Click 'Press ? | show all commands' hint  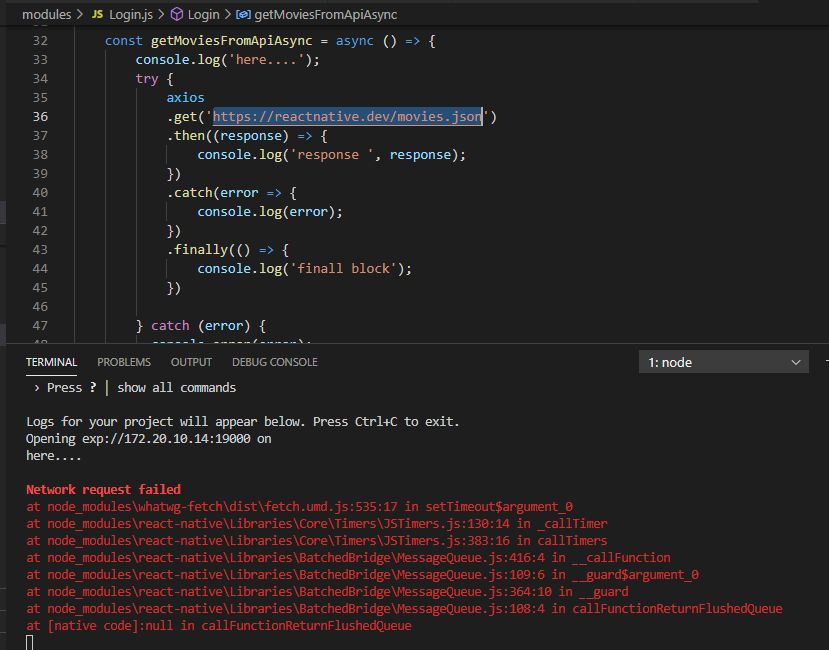pyautogui.click(x=135, y=388)
